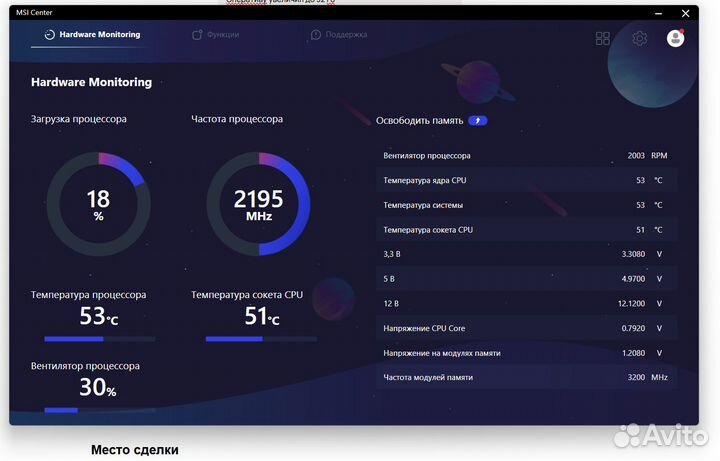Select the Напряжение CPU Core row
The image size is (720, 461).
[x=526, y=328]
